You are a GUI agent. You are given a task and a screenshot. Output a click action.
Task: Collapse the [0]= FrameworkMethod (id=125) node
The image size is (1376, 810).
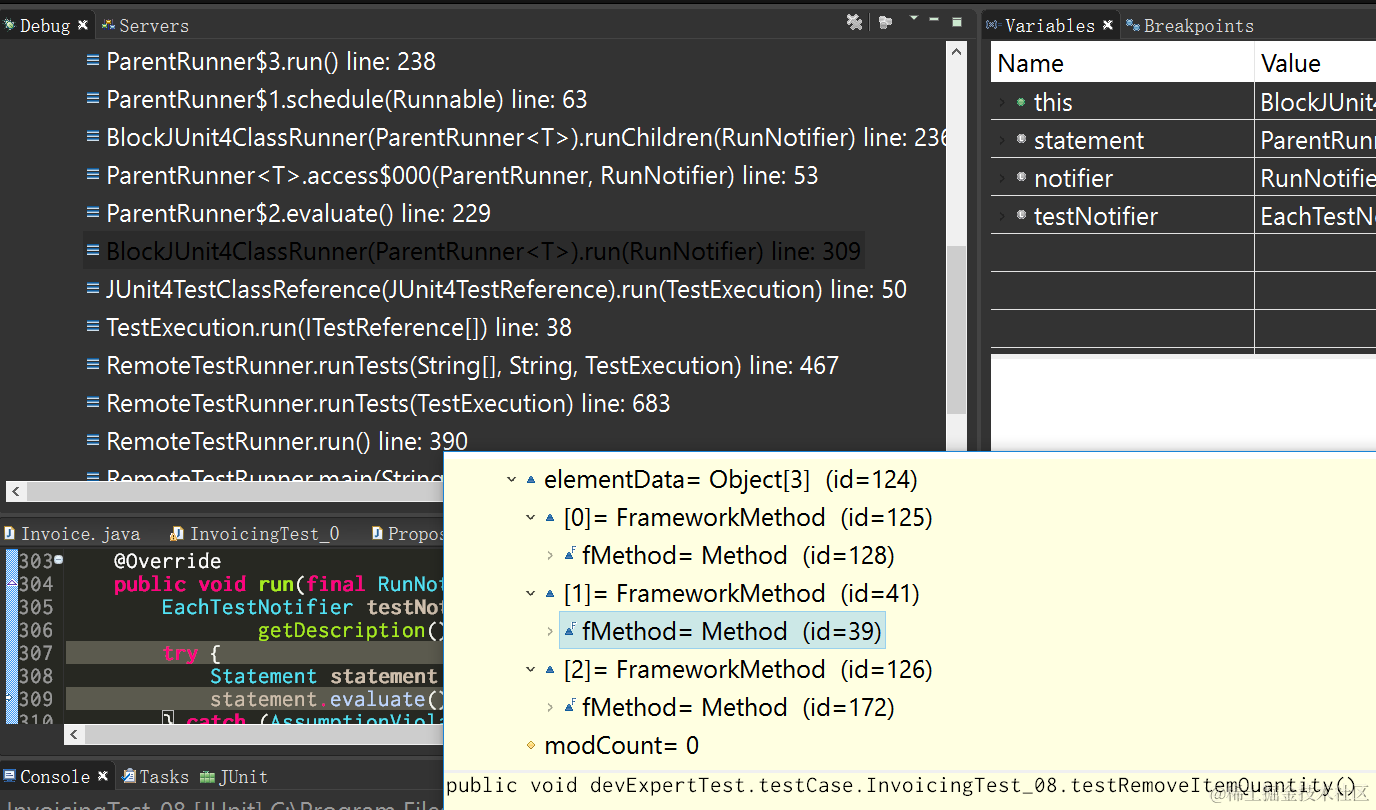pos(531,518)
